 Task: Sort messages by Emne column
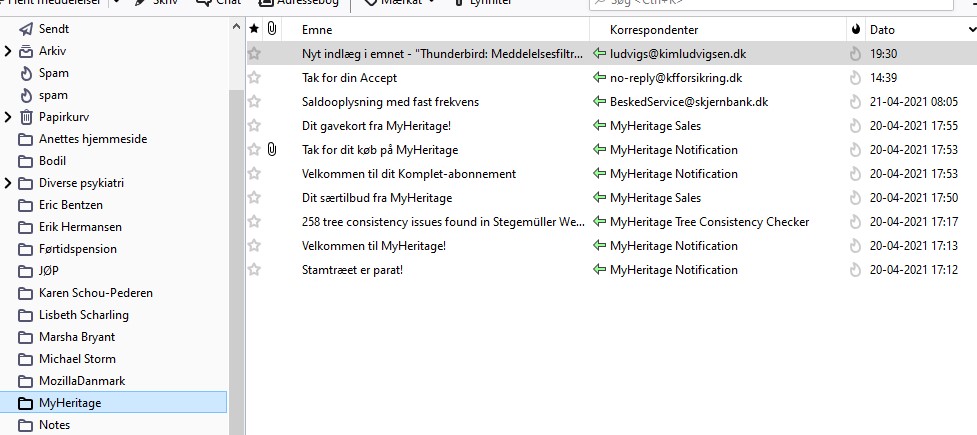[317, 29]
